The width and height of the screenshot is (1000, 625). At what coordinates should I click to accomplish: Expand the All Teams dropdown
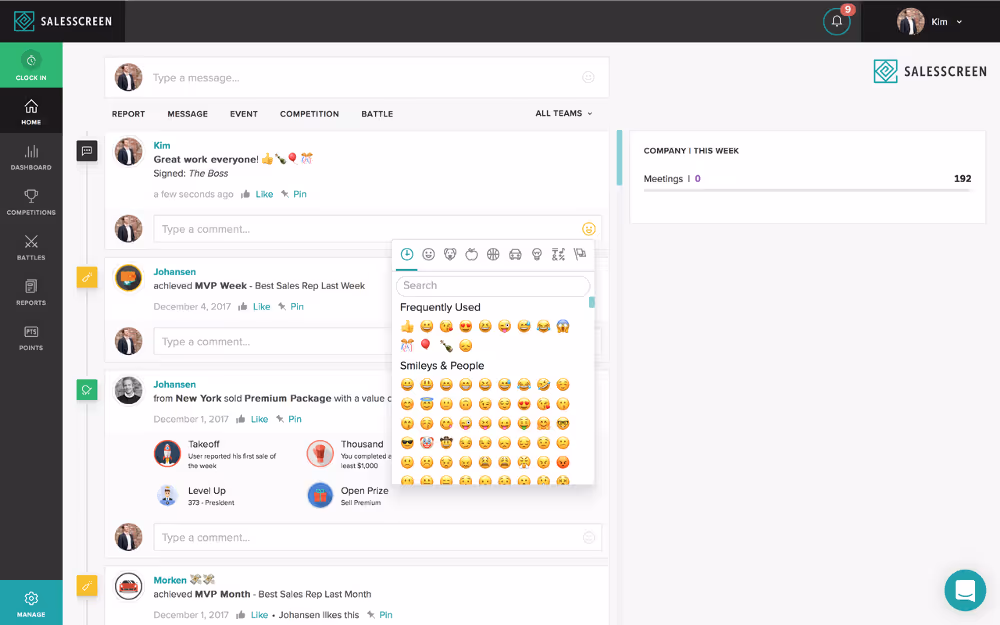point(564,113)
